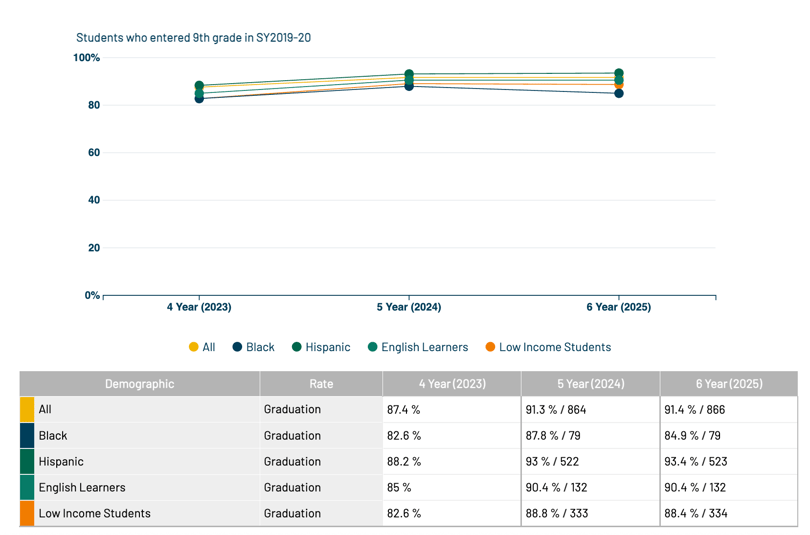Image resolution: width=810 pixels, height=535 pixels.
Task: Click the Rate column header
Action: [321, 384]
